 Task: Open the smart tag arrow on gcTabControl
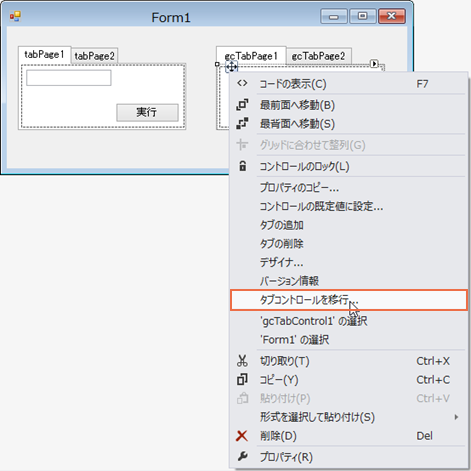point(374,63)
